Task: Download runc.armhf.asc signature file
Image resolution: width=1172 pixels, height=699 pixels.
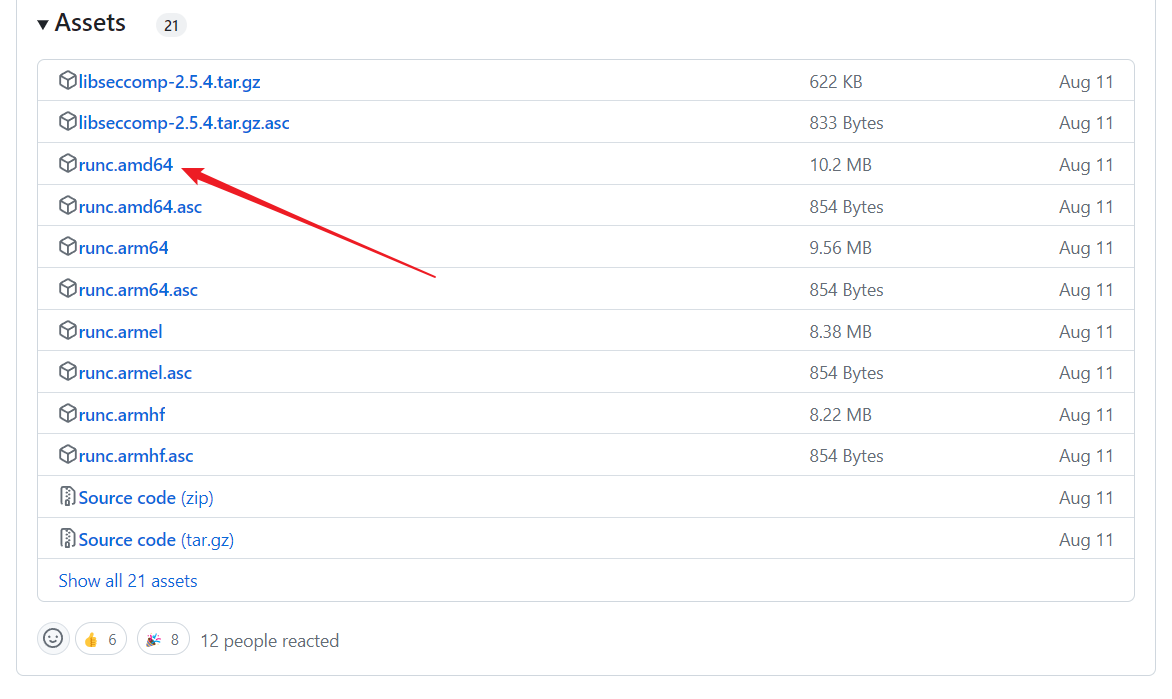Action: pos(136,456)
